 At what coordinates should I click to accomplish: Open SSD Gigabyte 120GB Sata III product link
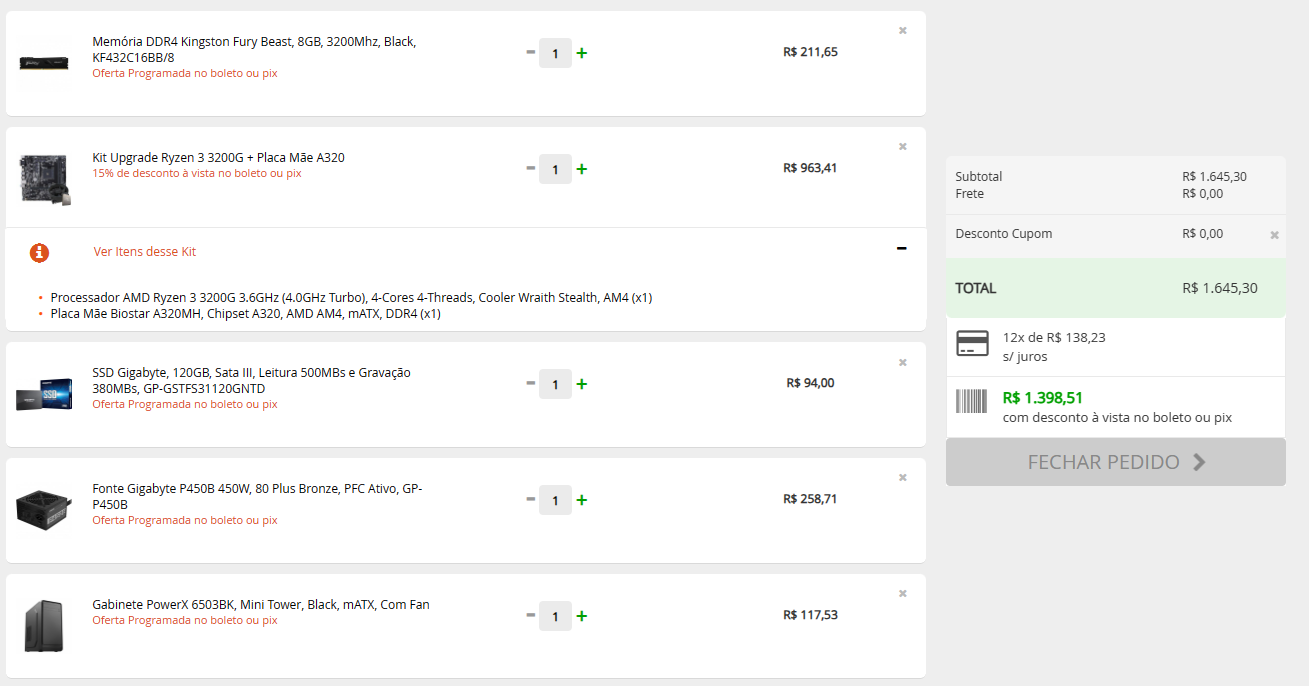[251, 380]
